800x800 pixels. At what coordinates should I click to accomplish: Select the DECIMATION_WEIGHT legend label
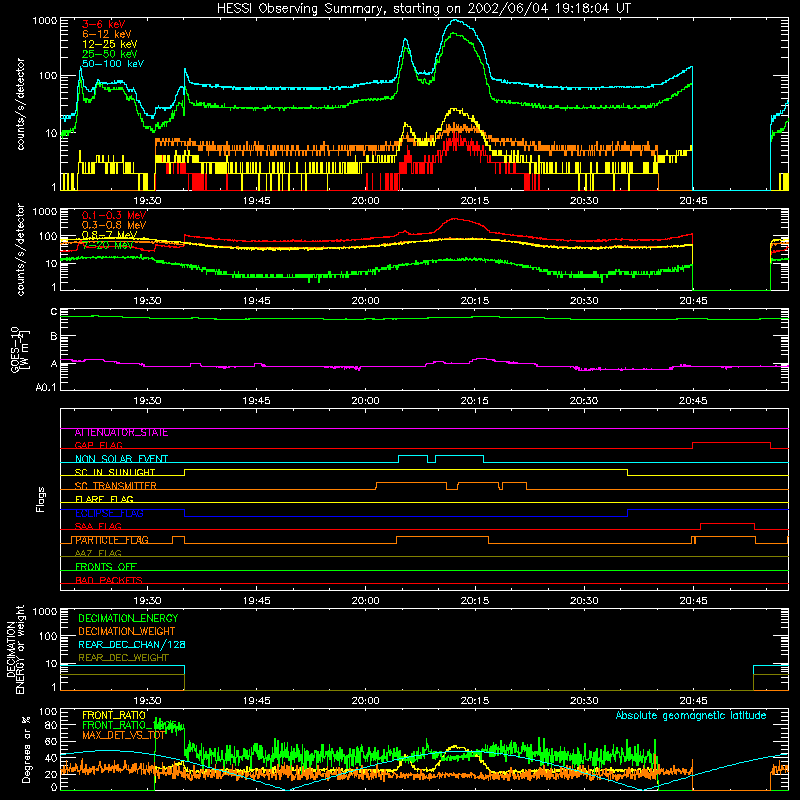click(127, 631)
